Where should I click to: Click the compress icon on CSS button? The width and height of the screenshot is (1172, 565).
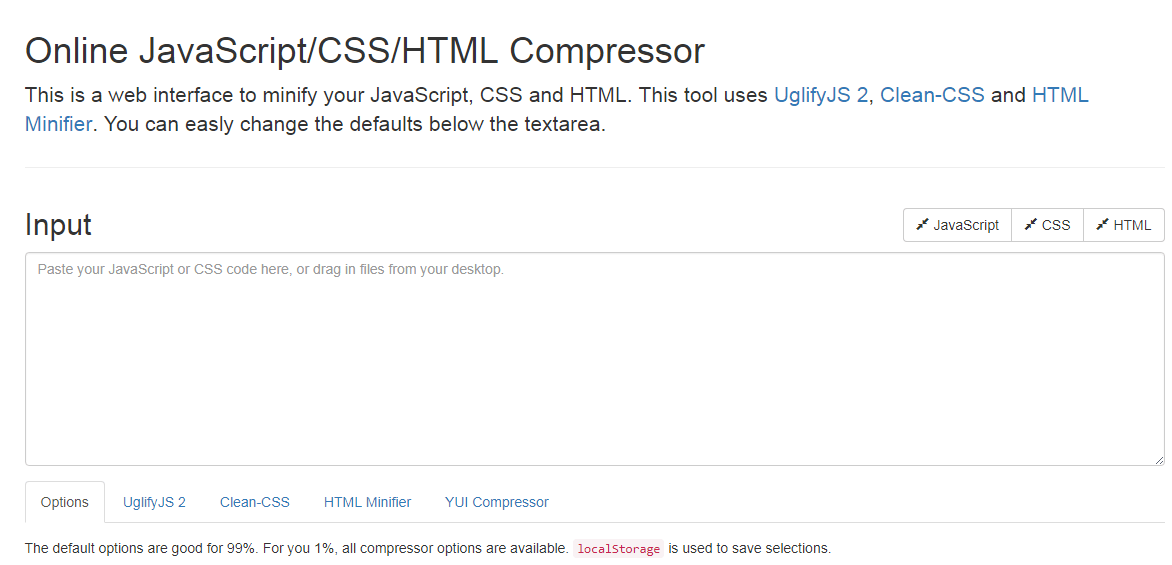point(1030,224)
